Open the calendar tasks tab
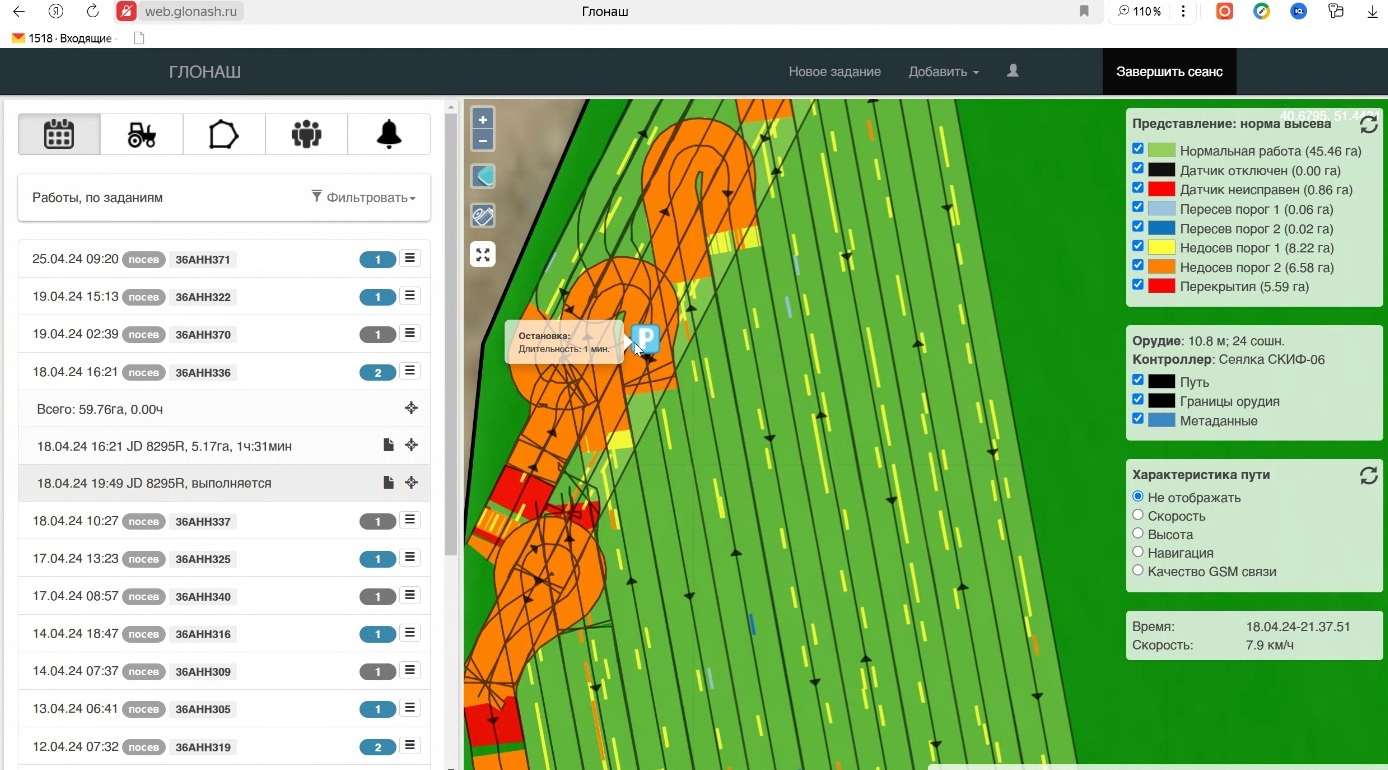The width and height of the screenshot is (1388, 770). click(59, 134)
